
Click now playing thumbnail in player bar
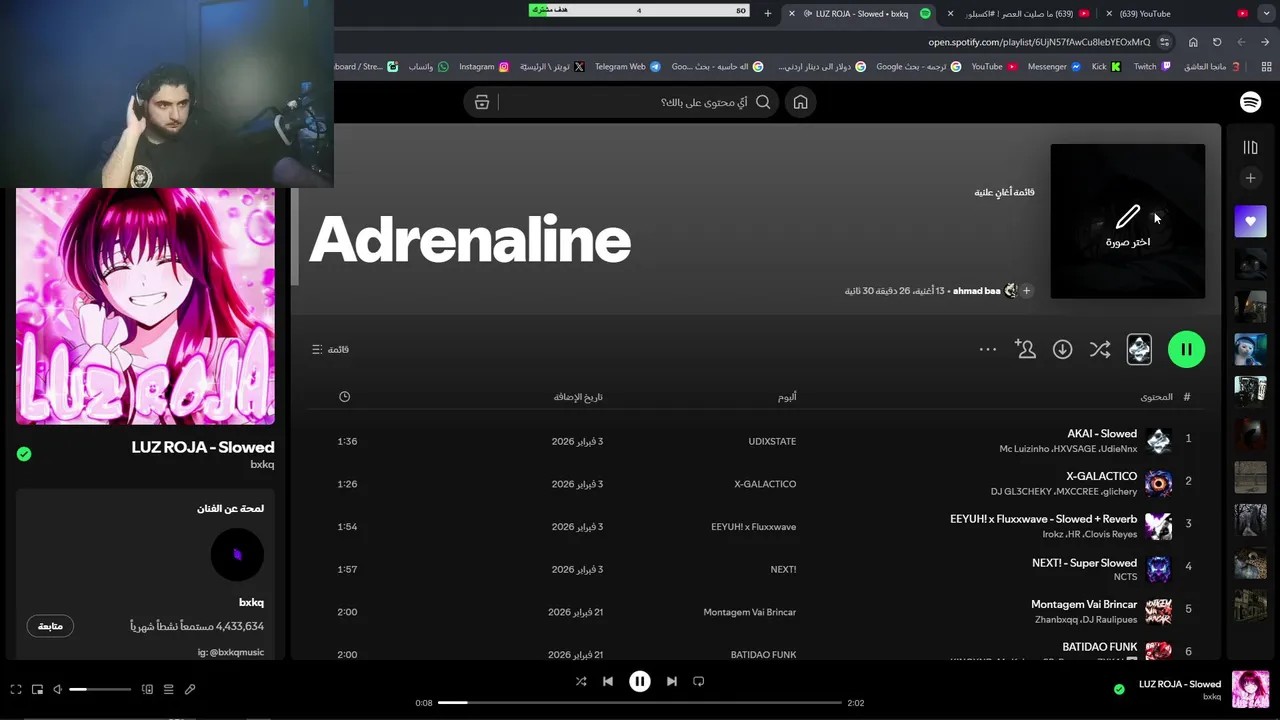coord(1251,689)
